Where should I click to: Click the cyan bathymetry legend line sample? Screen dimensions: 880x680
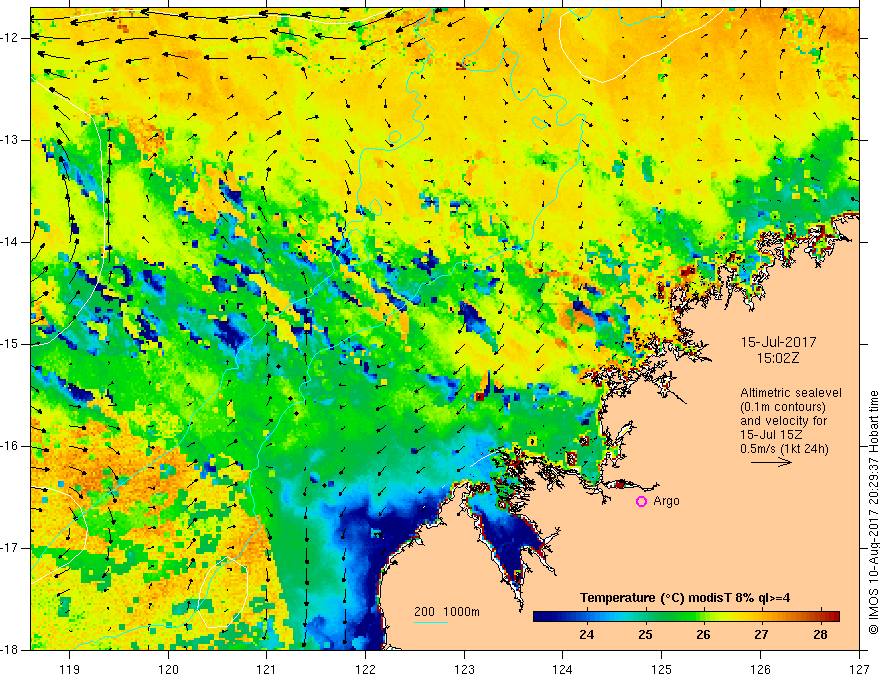click(x=430, y=622)
